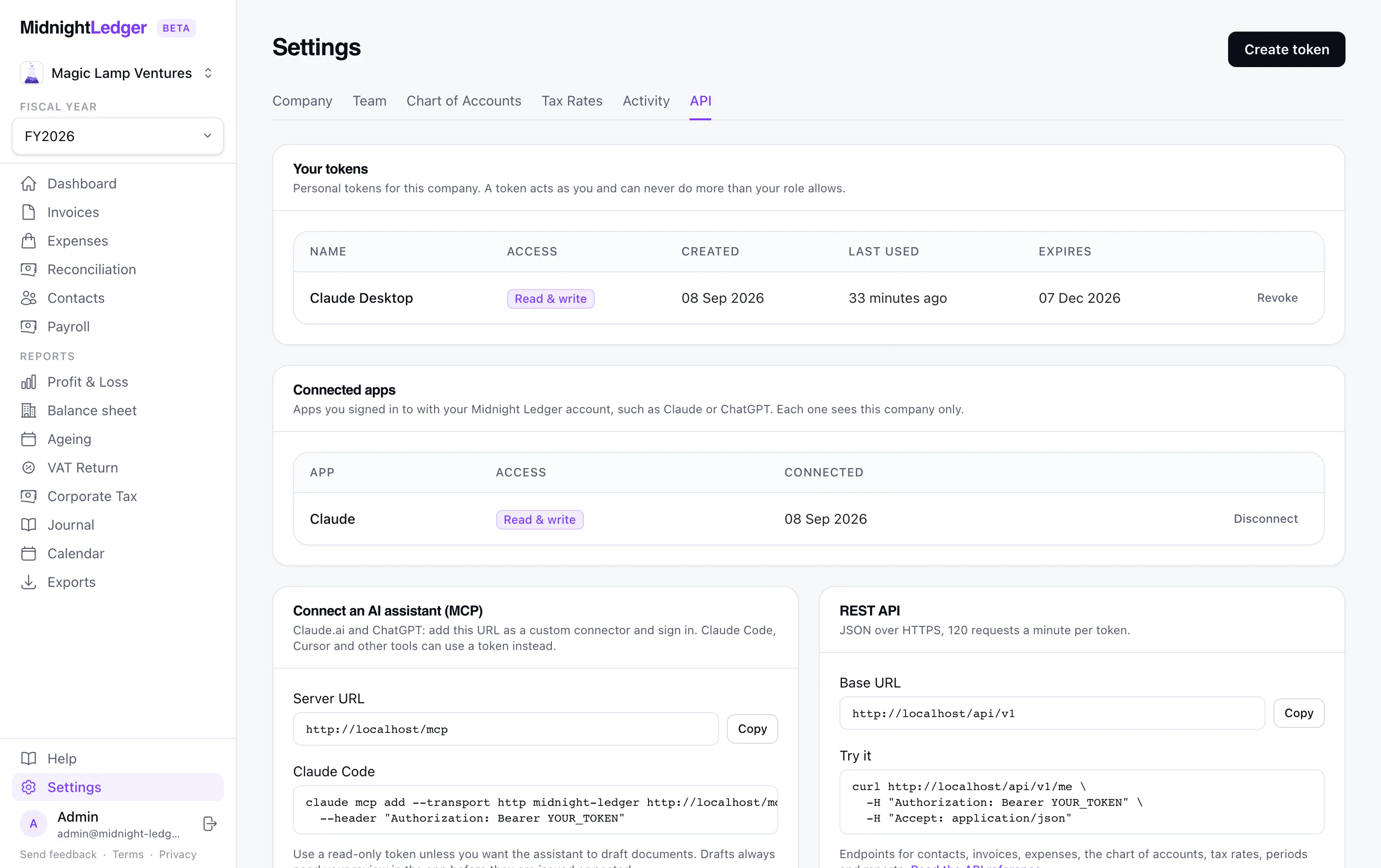Click the Corporate Tax icon
Viewport: 1381px width, 868px height.
click(29, 497)
